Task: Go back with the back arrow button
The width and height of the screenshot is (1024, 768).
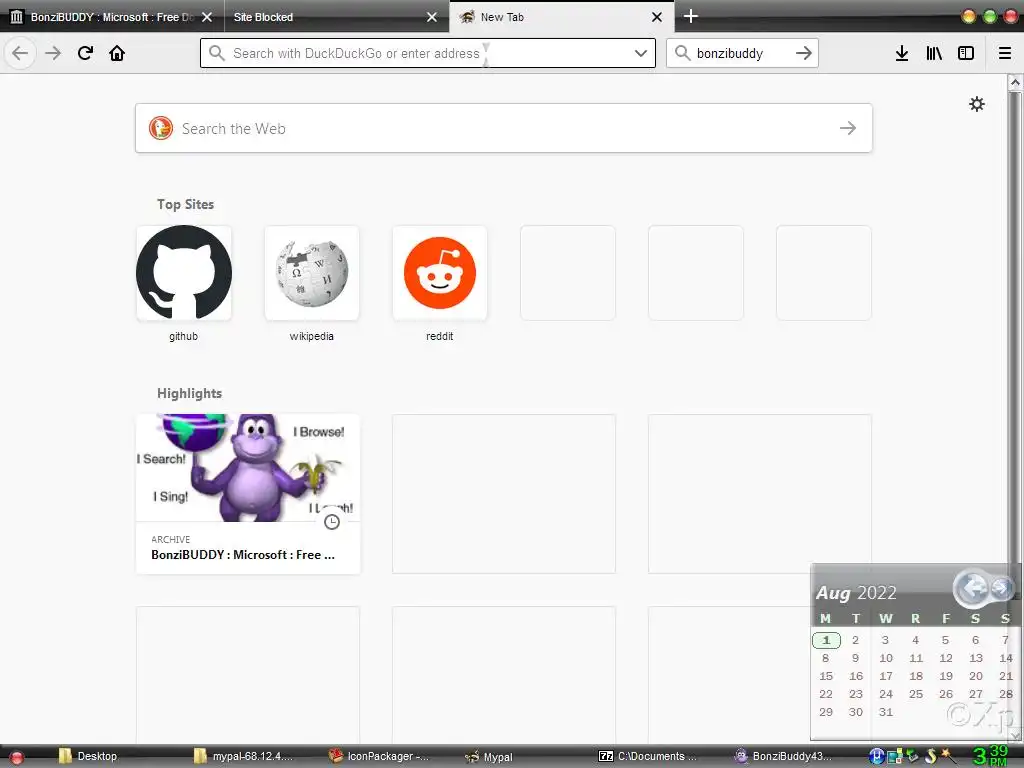Action: tap(20, 53)
